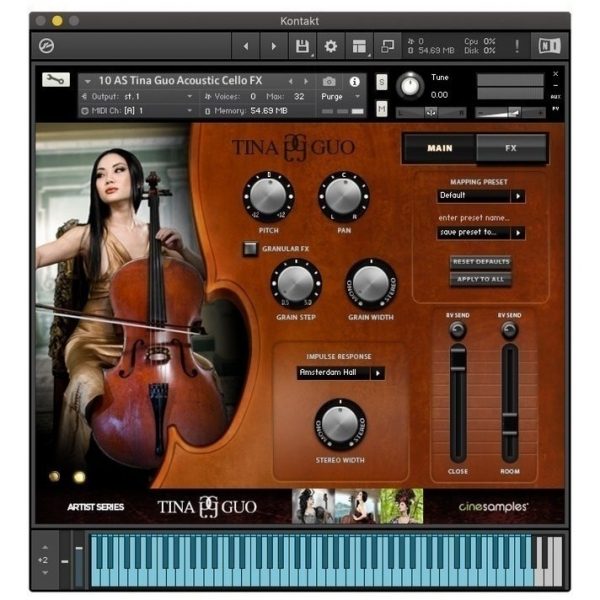
Task: Click the header volume slider
Action: [510, 113]
